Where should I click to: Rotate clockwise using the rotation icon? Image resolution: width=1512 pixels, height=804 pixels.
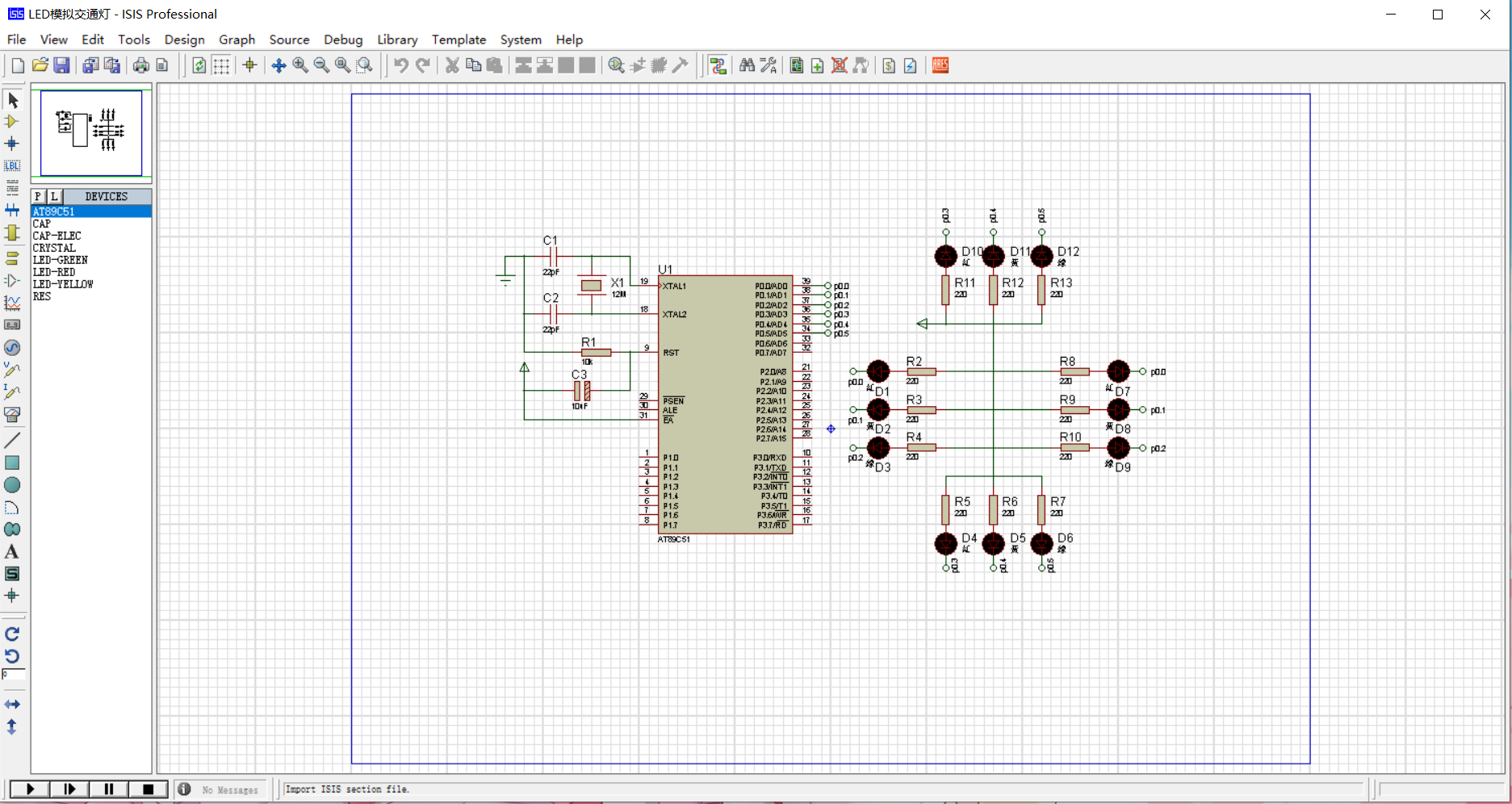12,634
